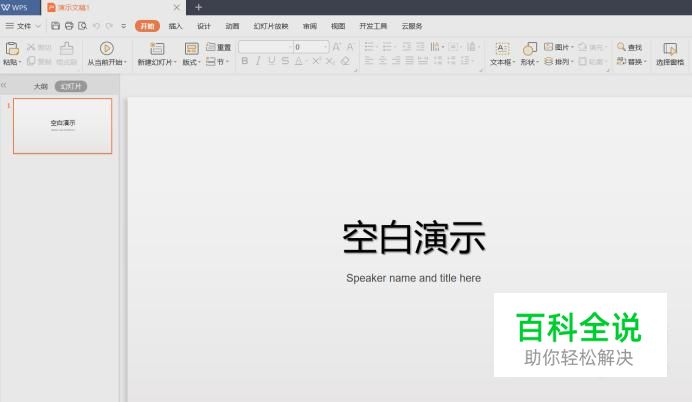
Task: Expand the File (文件) menu chevron
Action: [x=38, y=26]
